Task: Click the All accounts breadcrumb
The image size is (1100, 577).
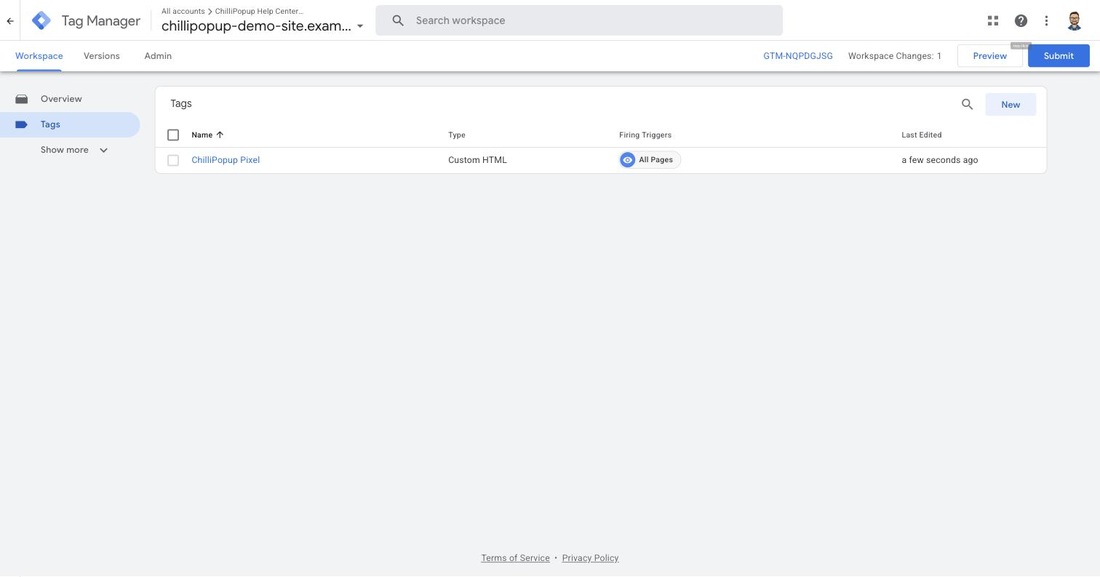Action: click(x=183, y=11)
